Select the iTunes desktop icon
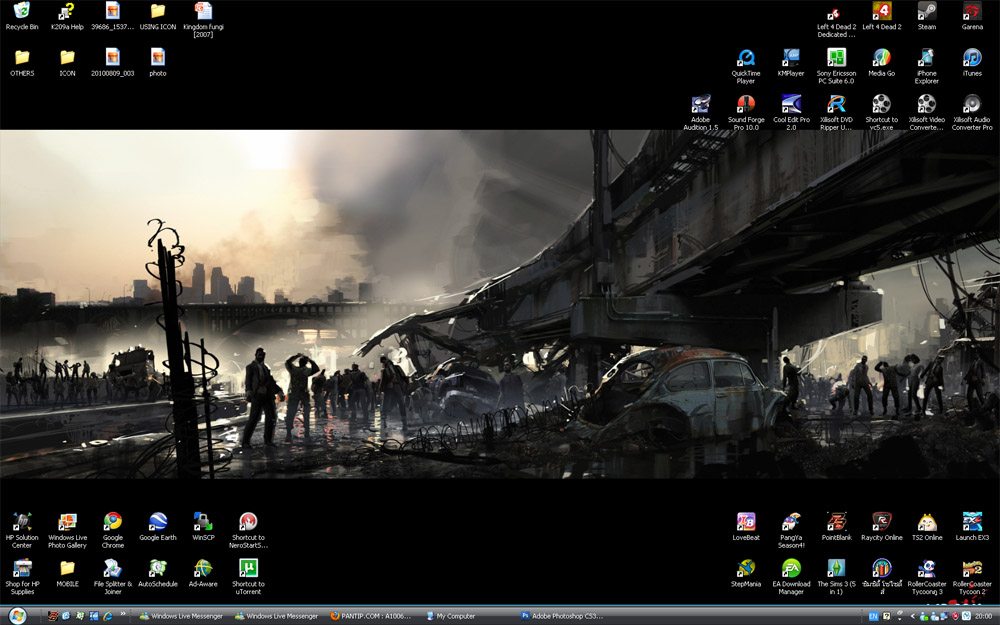The image size is (1000, 625). click(x=972, y=62)
